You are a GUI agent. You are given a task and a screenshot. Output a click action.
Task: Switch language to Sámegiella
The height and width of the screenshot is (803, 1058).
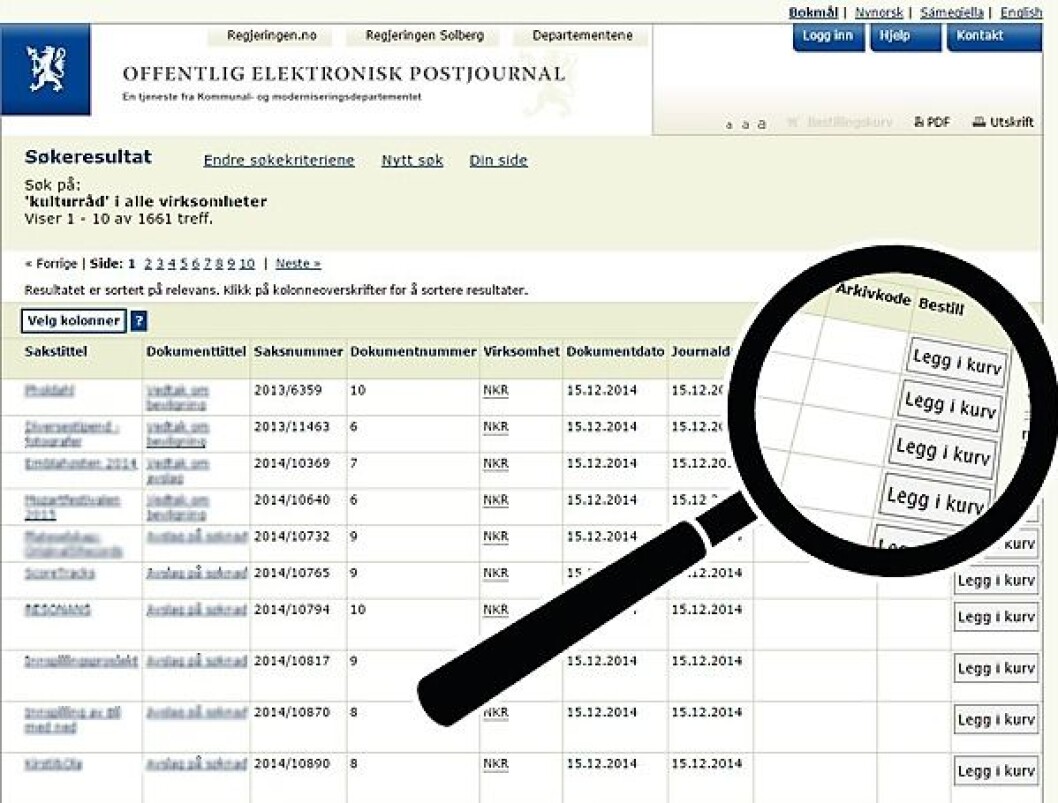click(x=951, y=13)
